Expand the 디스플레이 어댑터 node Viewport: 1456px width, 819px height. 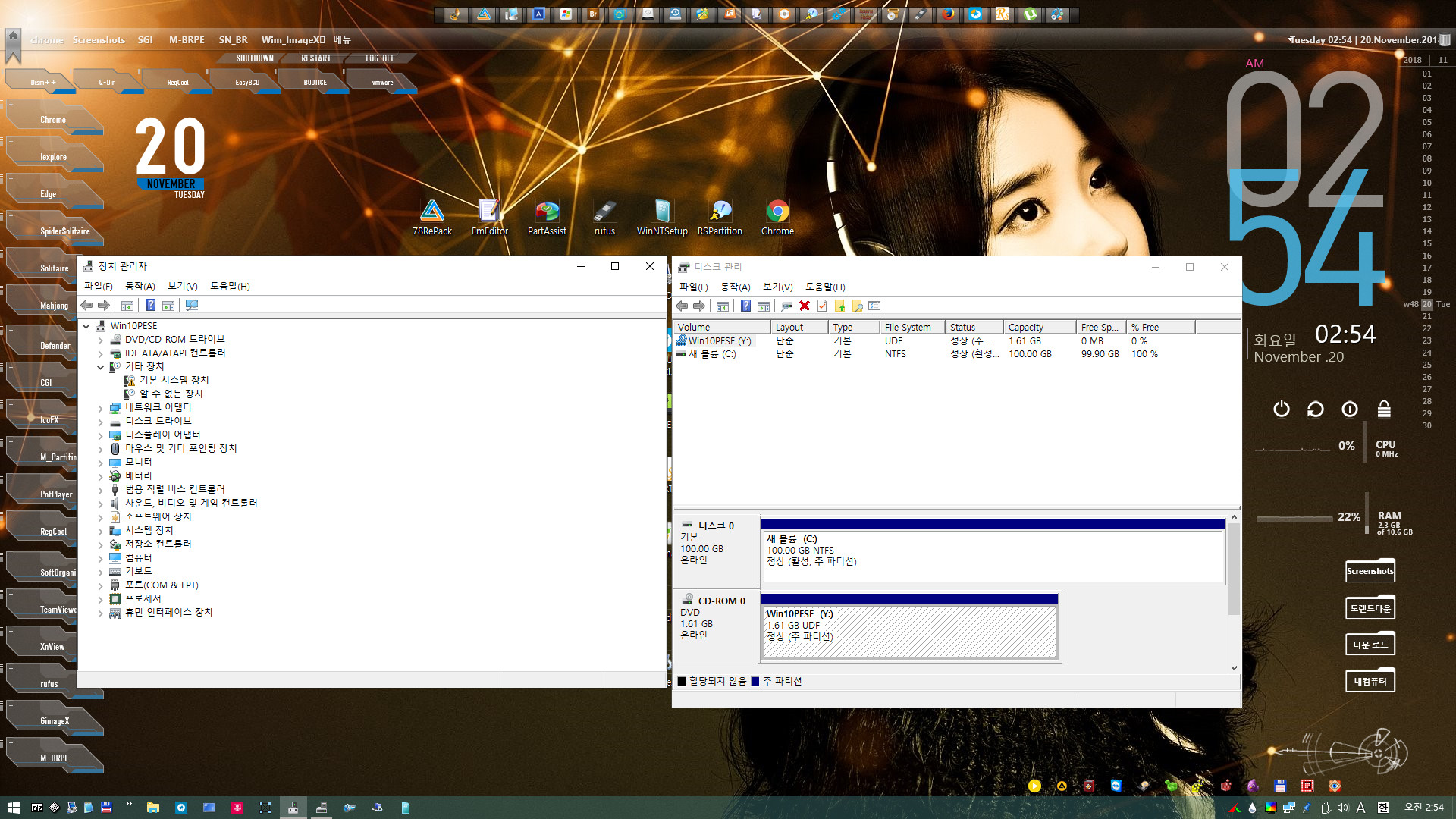point(100,435)
